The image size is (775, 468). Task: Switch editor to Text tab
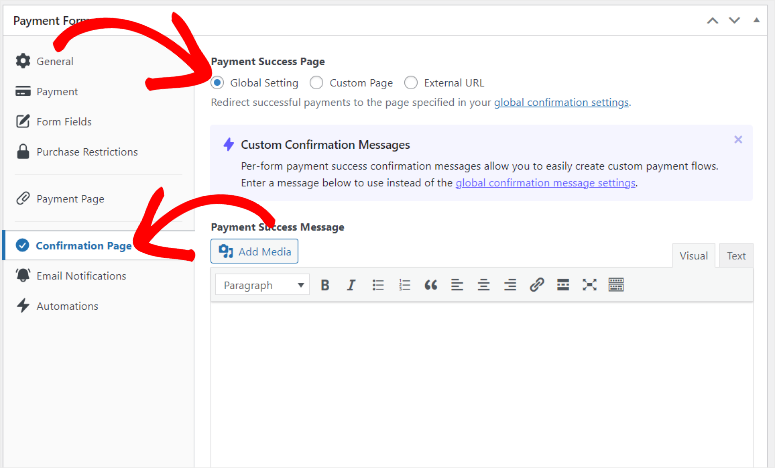tap(736, 256)
